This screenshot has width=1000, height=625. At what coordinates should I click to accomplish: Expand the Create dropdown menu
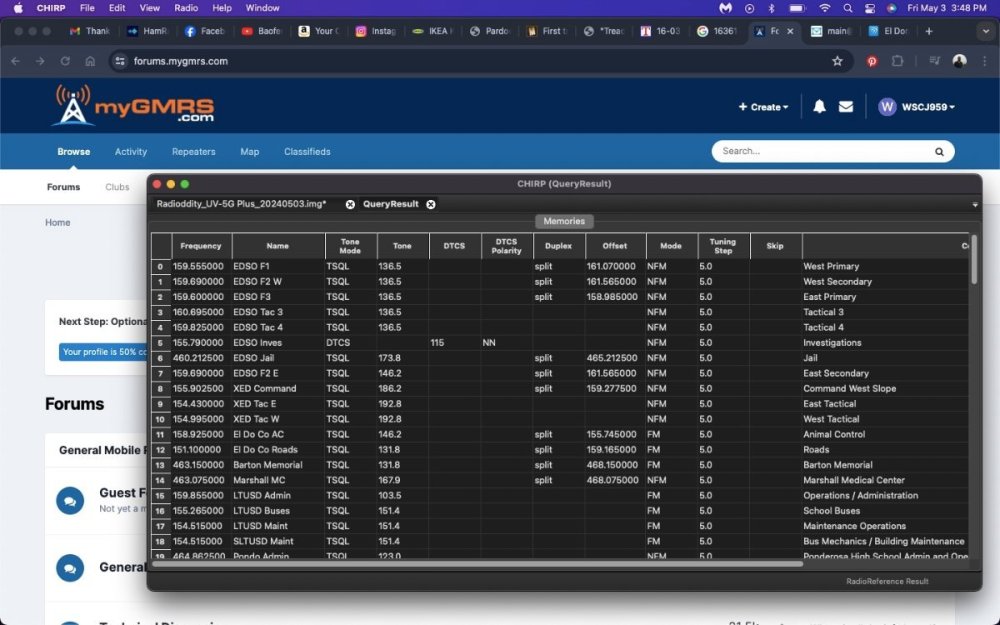click(763, 107)
